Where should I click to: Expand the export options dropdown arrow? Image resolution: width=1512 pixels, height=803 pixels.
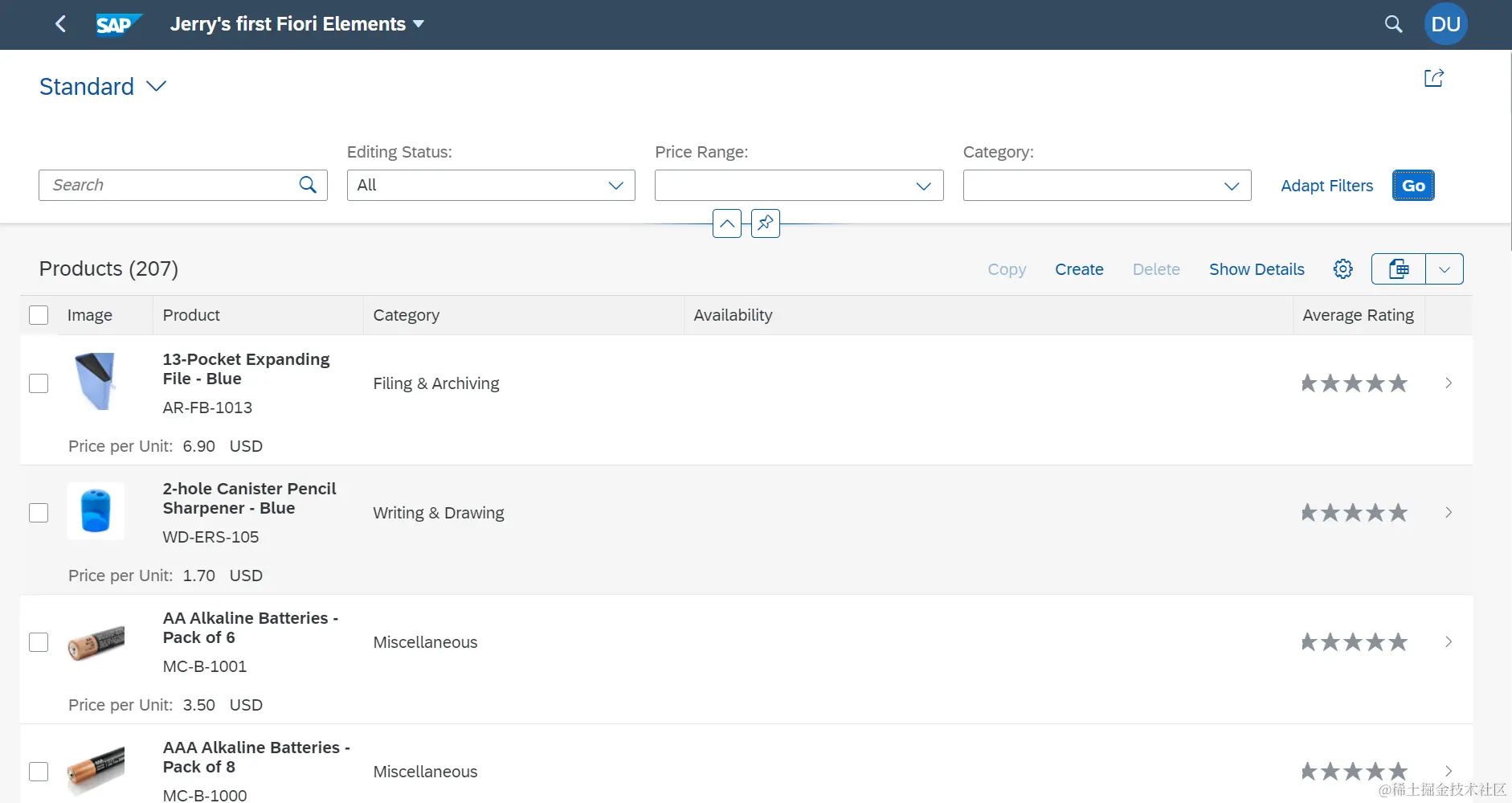1445,269
